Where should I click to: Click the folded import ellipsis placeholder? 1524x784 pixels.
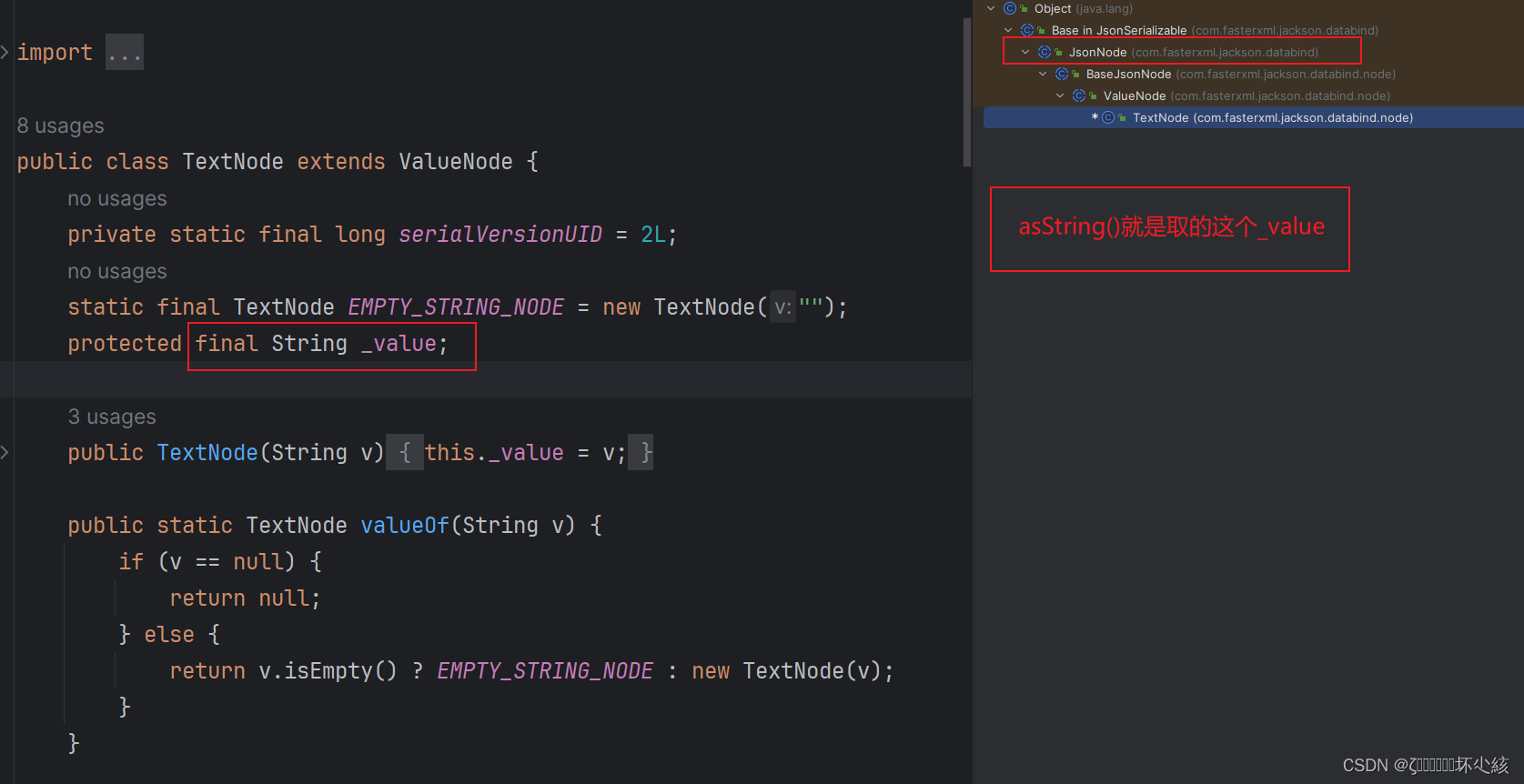pyautogui.click(x=125, y=53)
